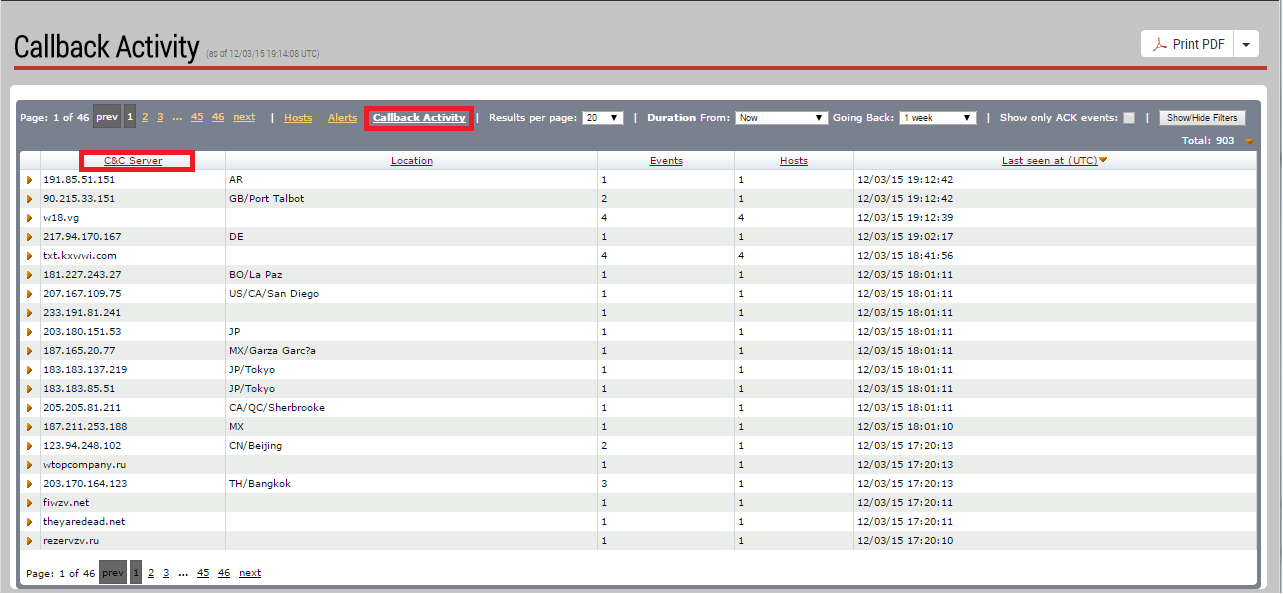This screenshot has width=1283, height=594.
Task: Expand row for 90.215.33.151
Action: click(x=30, y=199)
